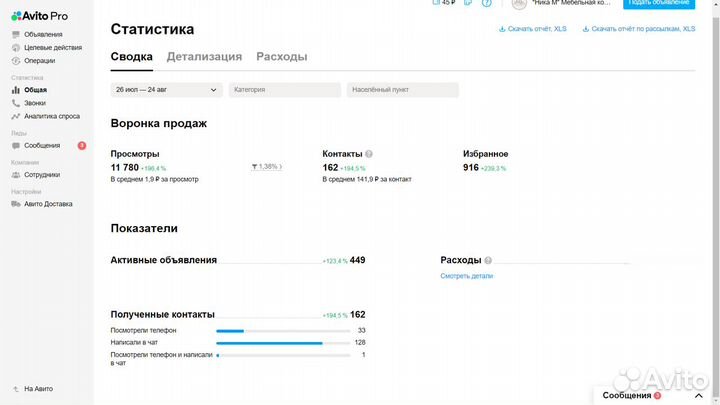
Task: Download Скачать отчёт по рассылкам, XLS
Action: pos(643,29)
